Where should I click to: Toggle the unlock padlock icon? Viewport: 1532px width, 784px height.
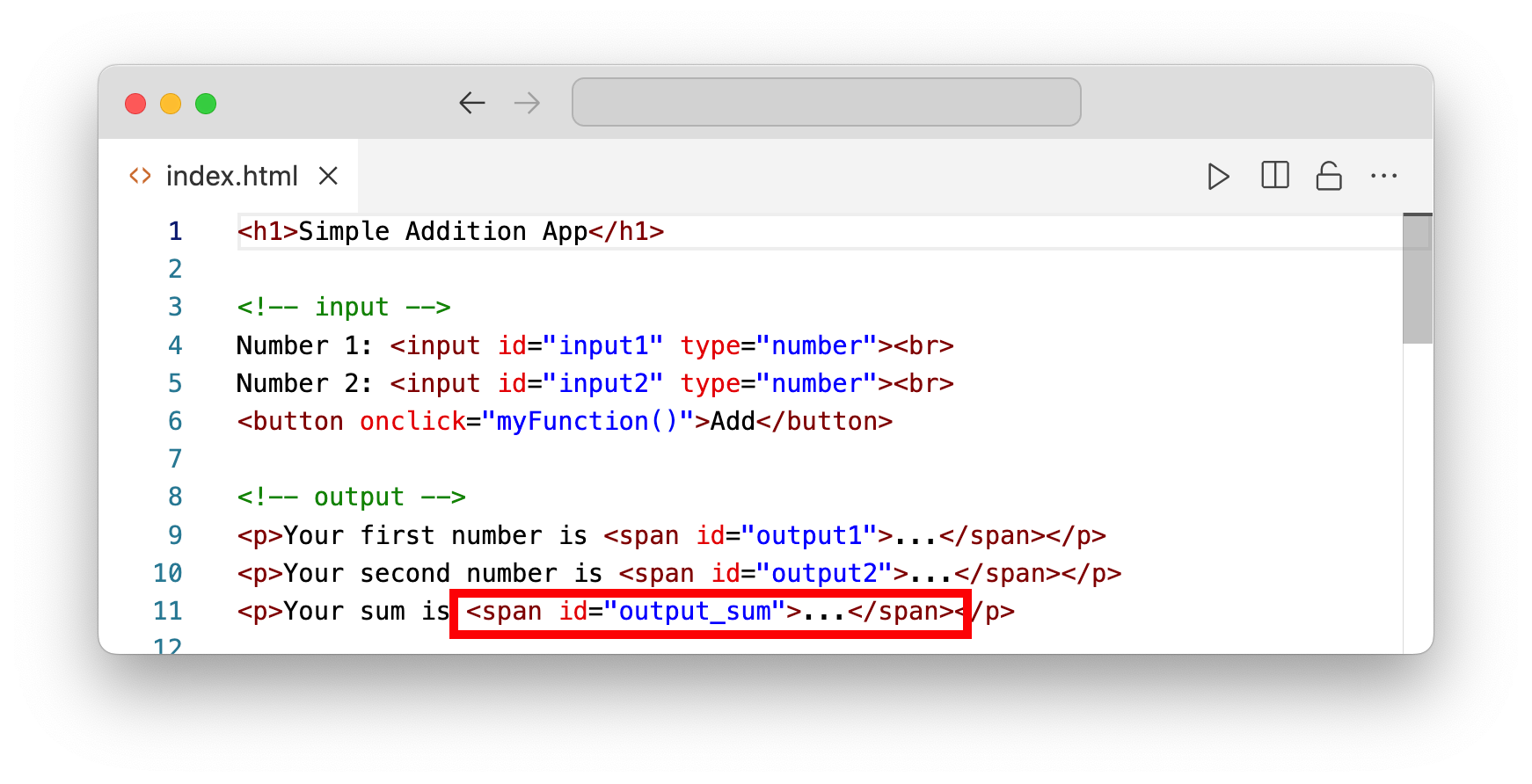(1328, 176)
